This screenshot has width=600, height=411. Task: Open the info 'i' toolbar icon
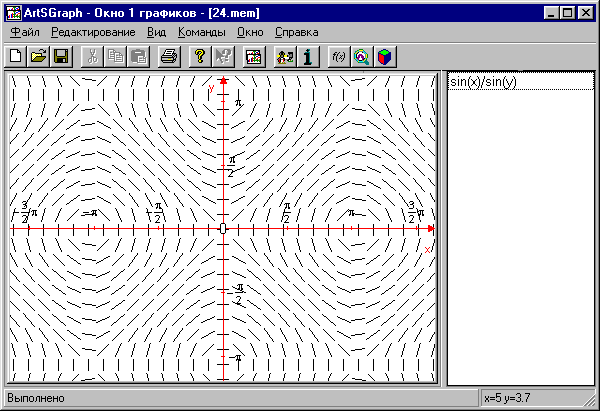(309, 57)
